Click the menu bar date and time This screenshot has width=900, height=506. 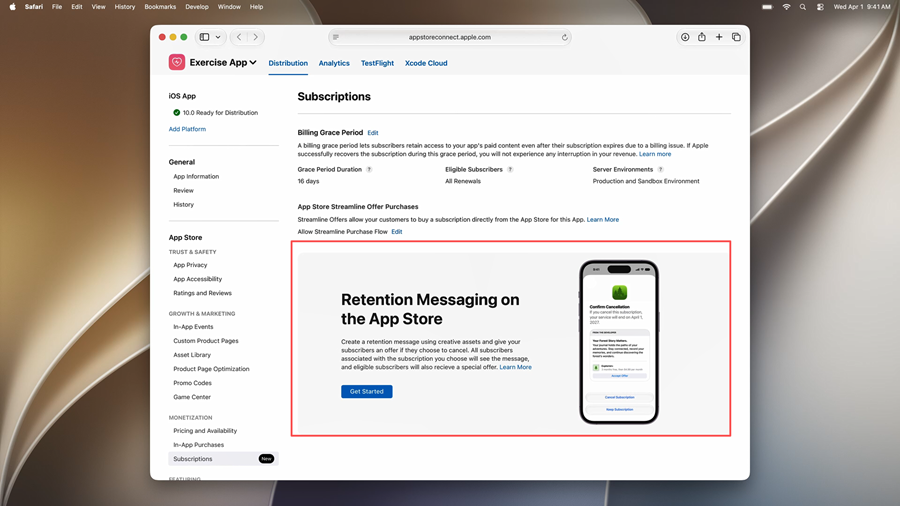(862, 7)
